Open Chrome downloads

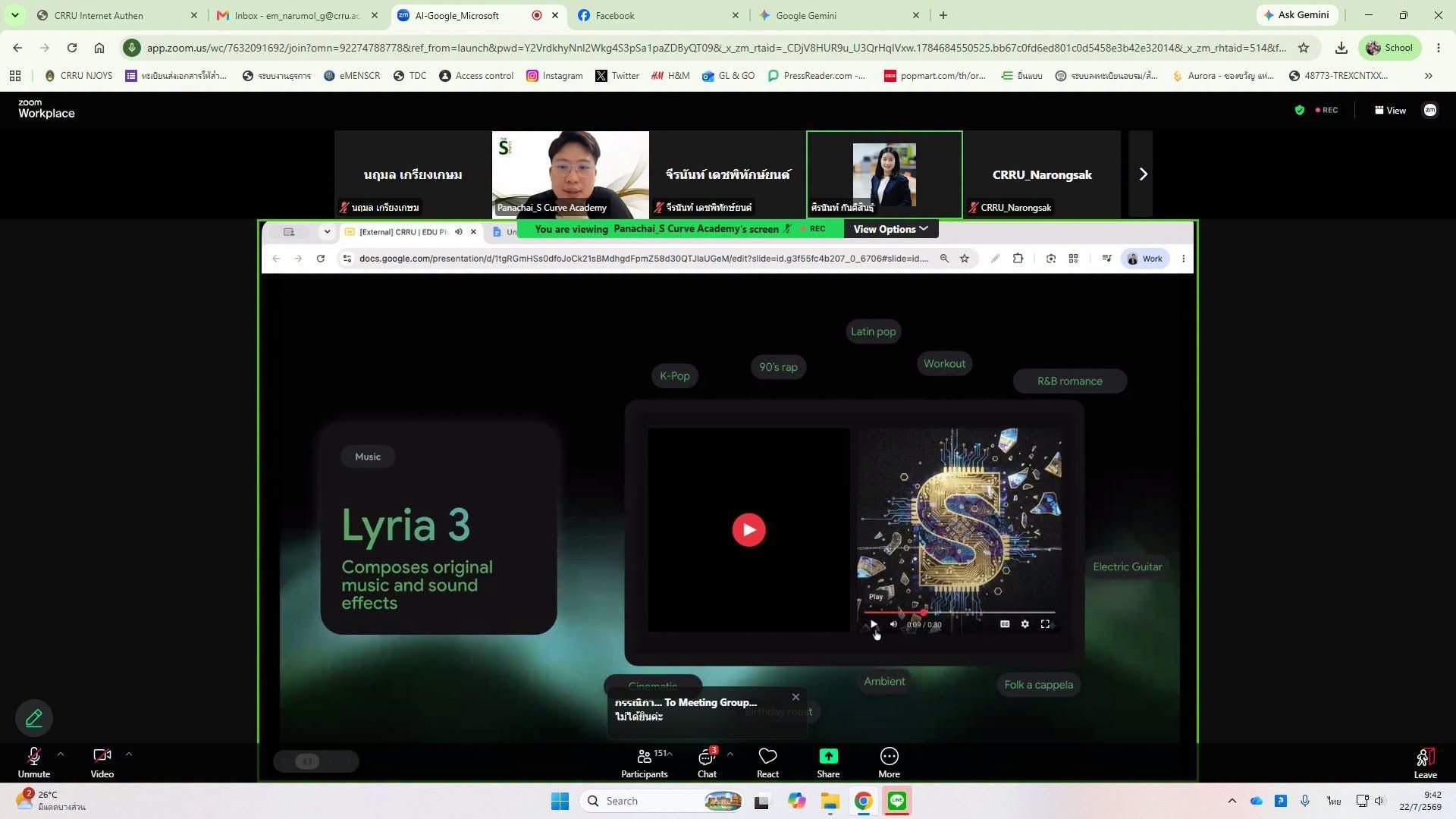point(1341,48)
